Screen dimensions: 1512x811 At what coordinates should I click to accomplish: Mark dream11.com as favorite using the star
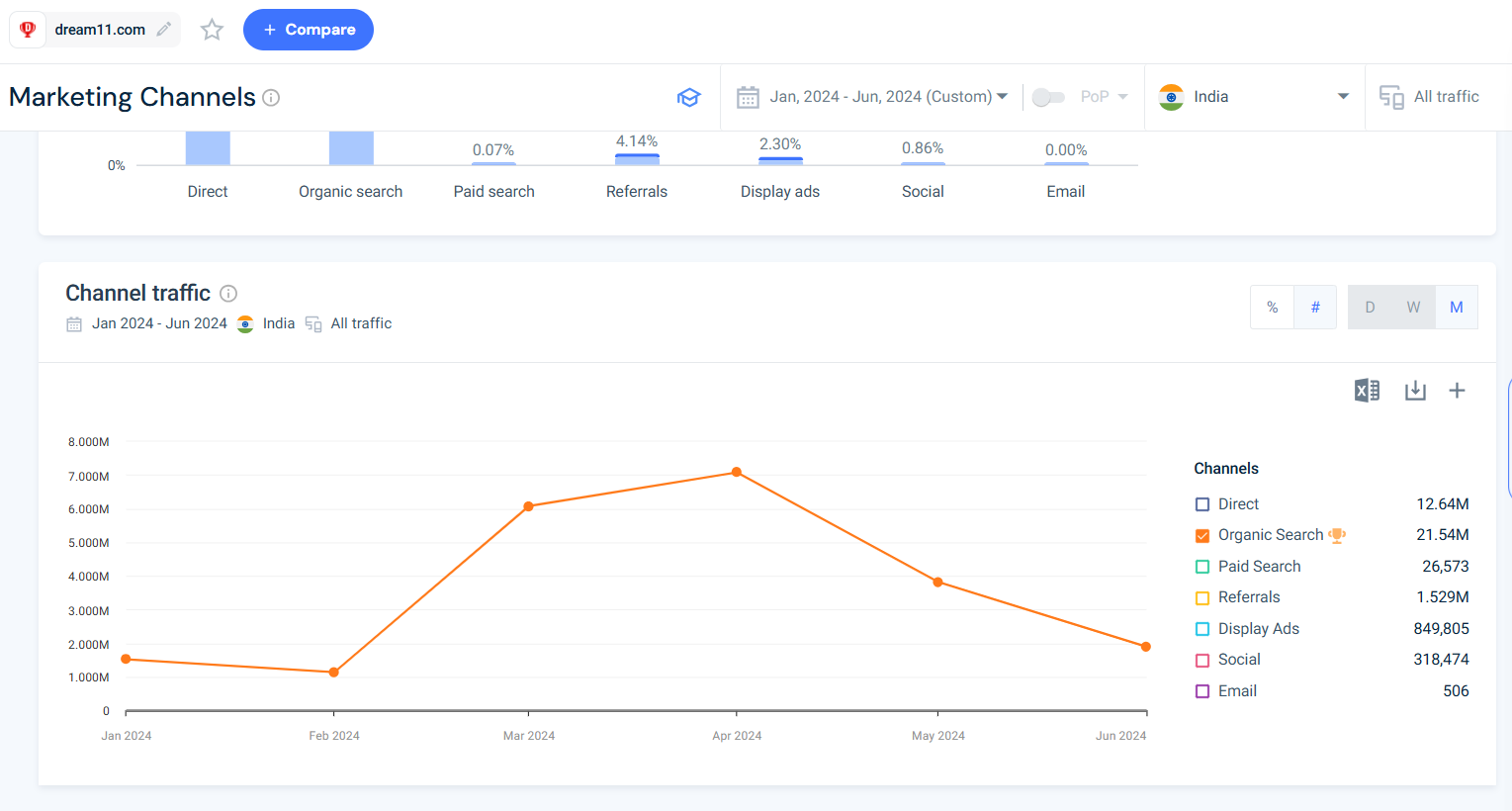[212, 30]
